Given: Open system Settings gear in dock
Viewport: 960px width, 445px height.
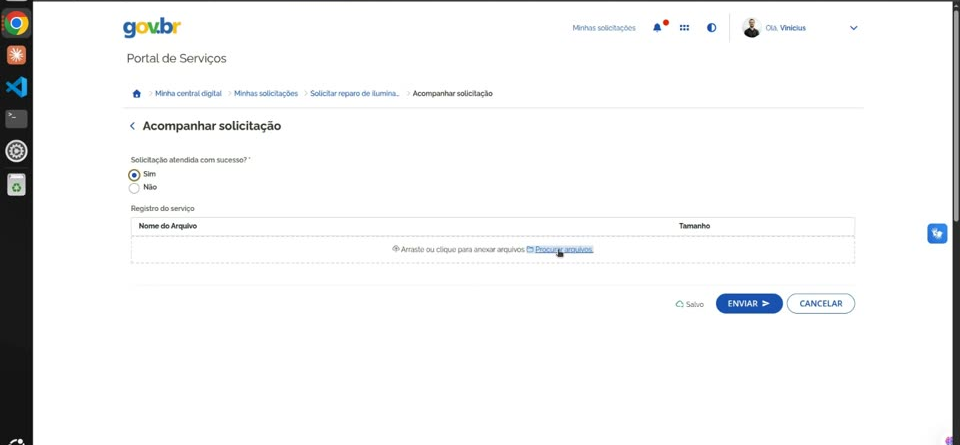Looking at the screenshot, I should point(17,151).
